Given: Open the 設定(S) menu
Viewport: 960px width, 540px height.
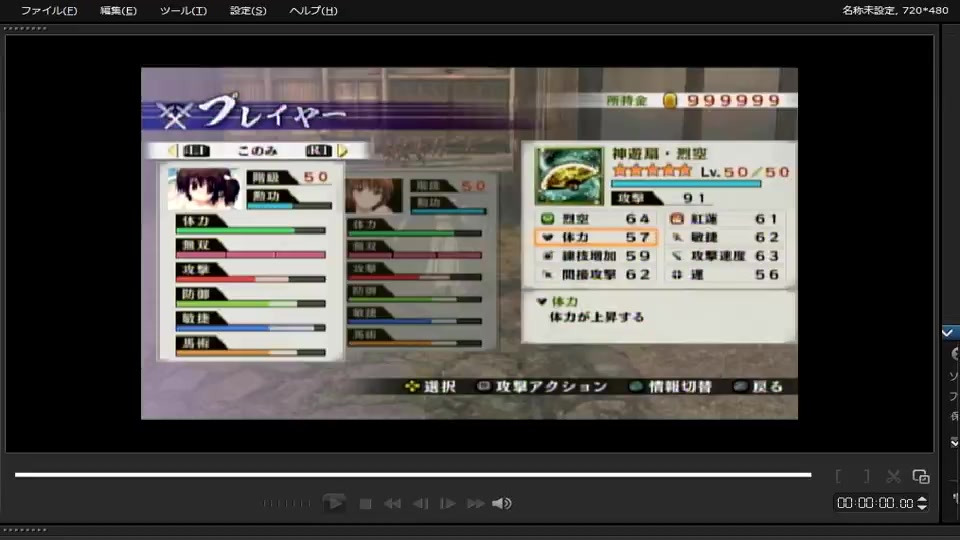Looking at the screenshot, I should (248, 10).
